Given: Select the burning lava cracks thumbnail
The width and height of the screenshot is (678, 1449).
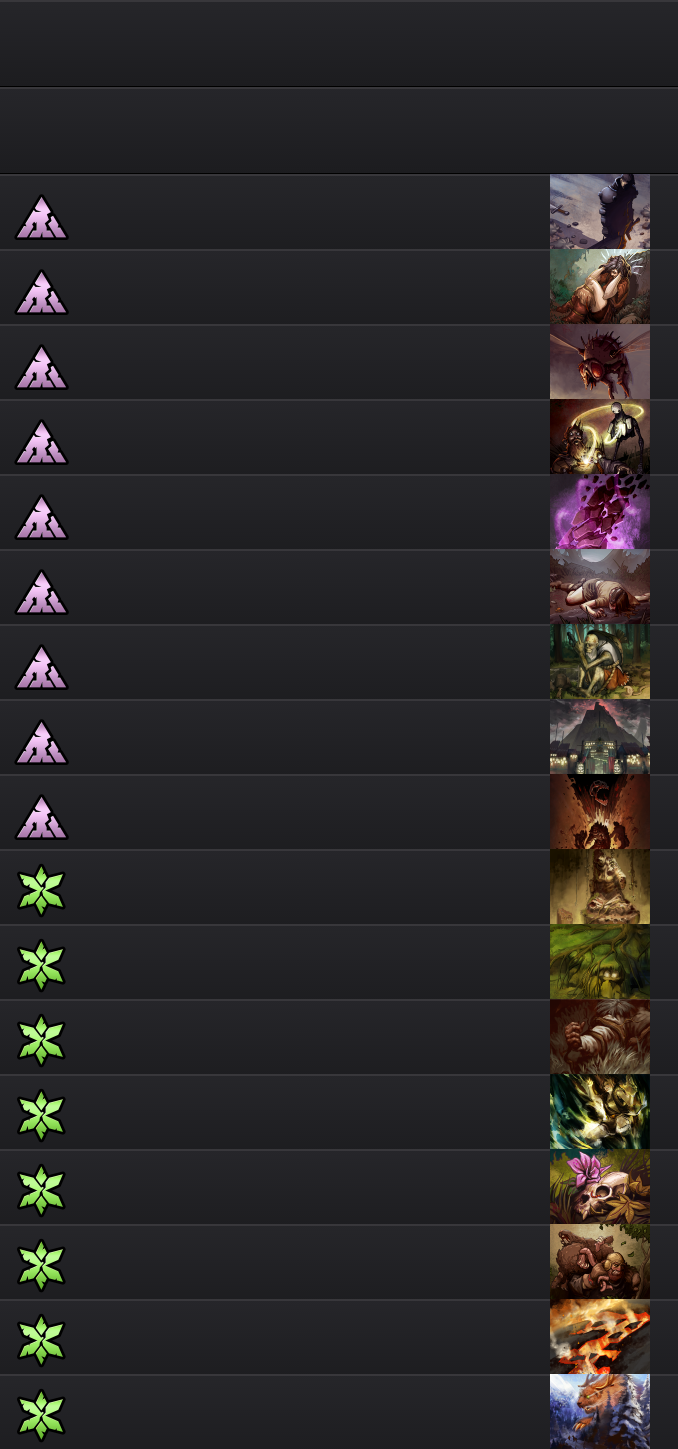Looking at the screenshot, I should point(600,1337).
